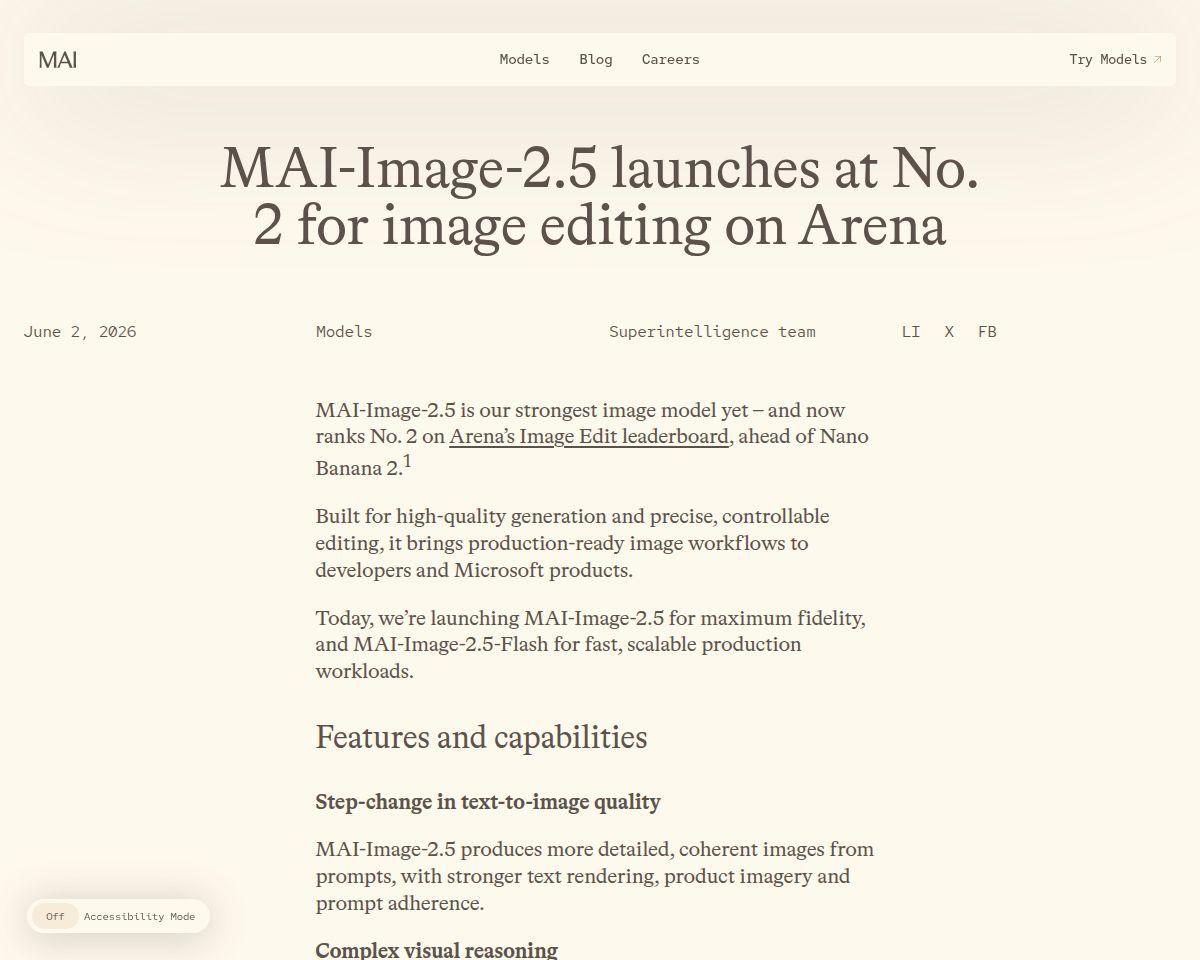Click the Try Models link

pyautogui.click(x=1115, y=59)
